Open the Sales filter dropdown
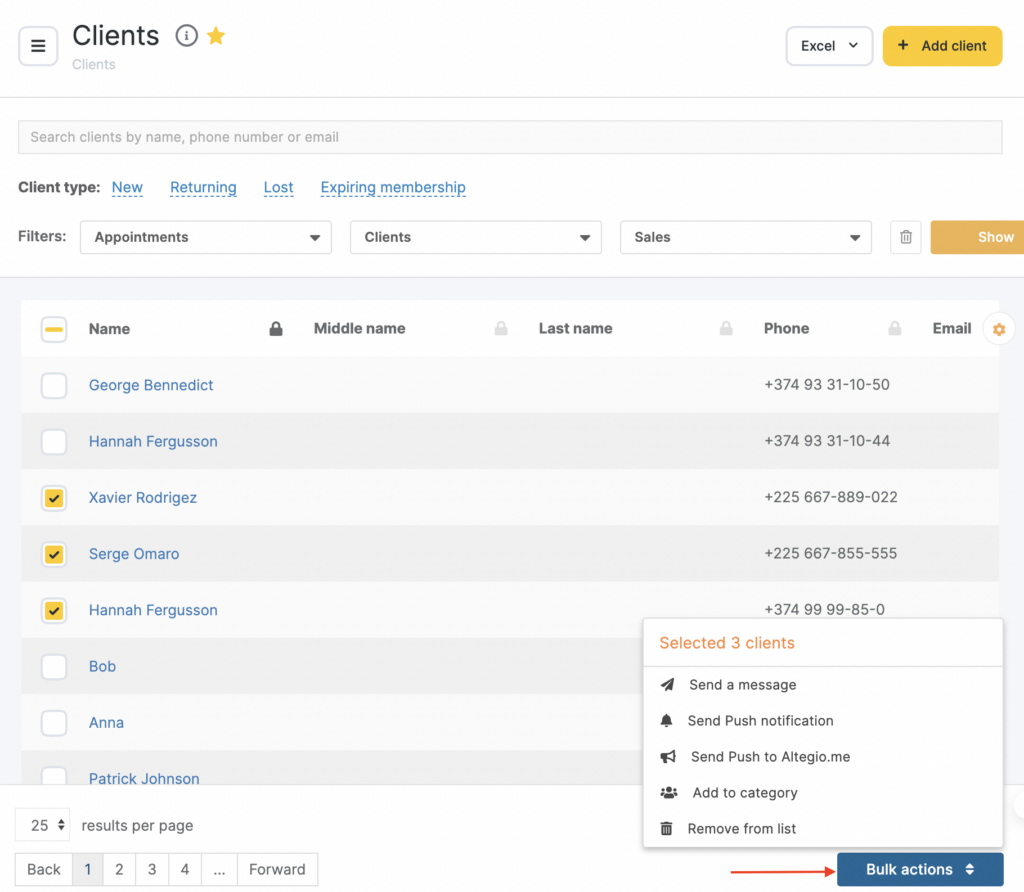 click(745, 237)
